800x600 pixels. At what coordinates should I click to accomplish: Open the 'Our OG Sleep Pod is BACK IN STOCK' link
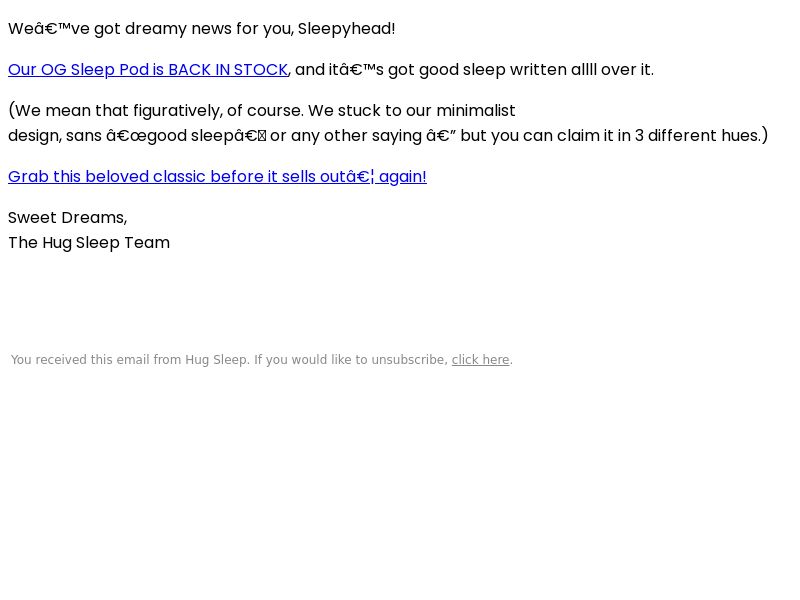(148, 69)
